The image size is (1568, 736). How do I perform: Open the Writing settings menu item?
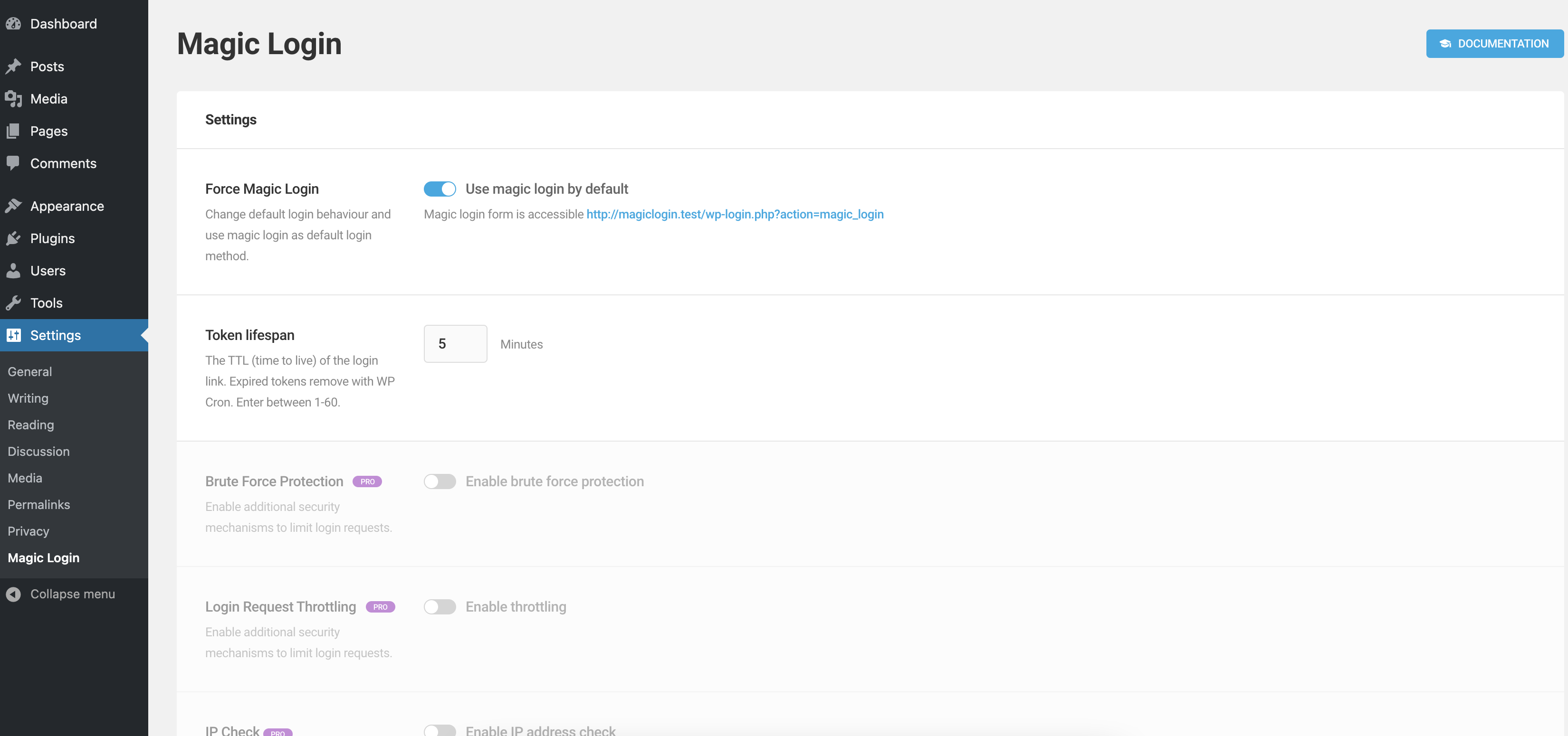tap(28, 398)
